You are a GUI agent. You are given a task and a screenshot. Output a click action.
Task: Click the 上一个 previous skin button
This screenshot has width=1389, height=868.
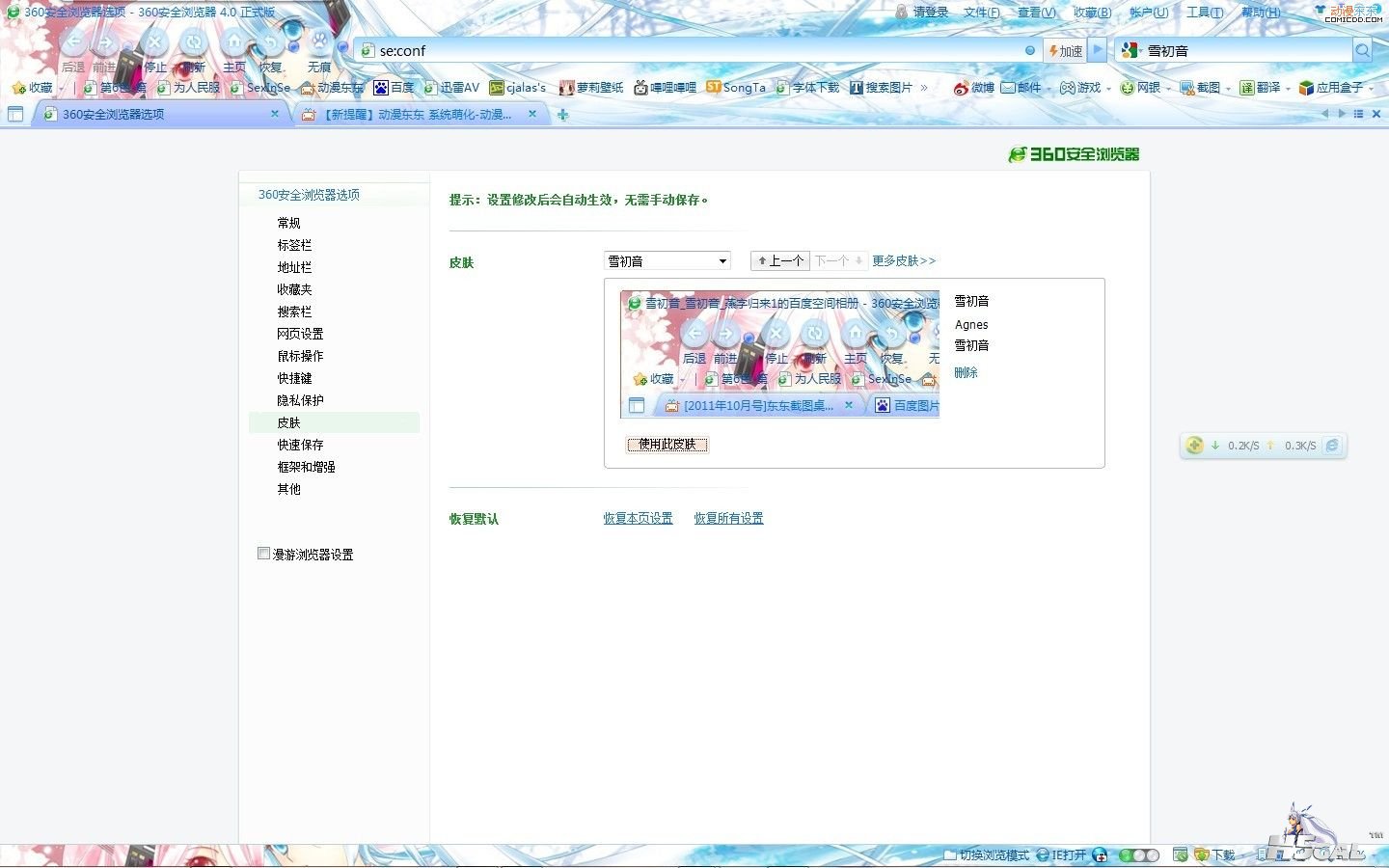pos(780,260)
